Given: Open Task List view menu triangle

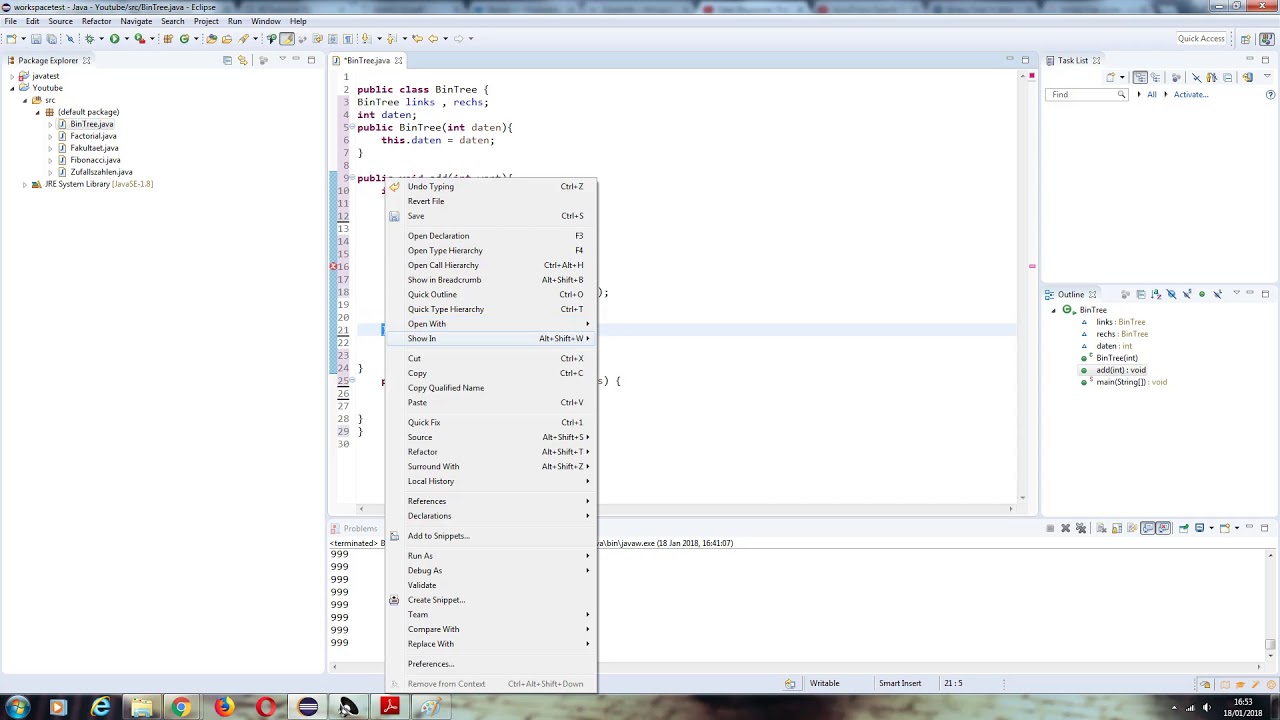Looking at the screenshot, I should tap(1267, 76).
